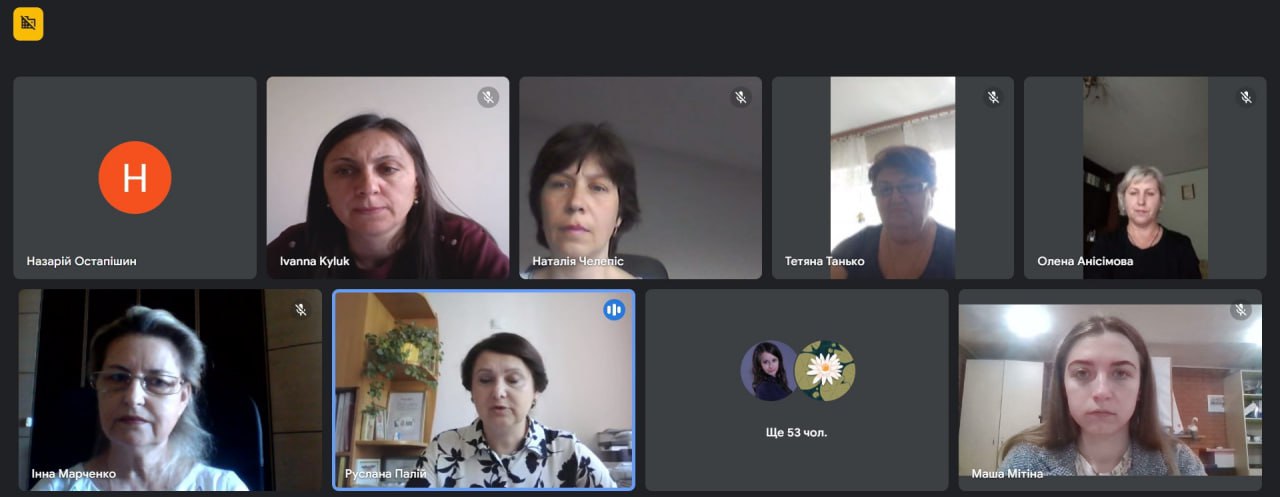Click the Назарій Остапішин name label

point(82,261)
